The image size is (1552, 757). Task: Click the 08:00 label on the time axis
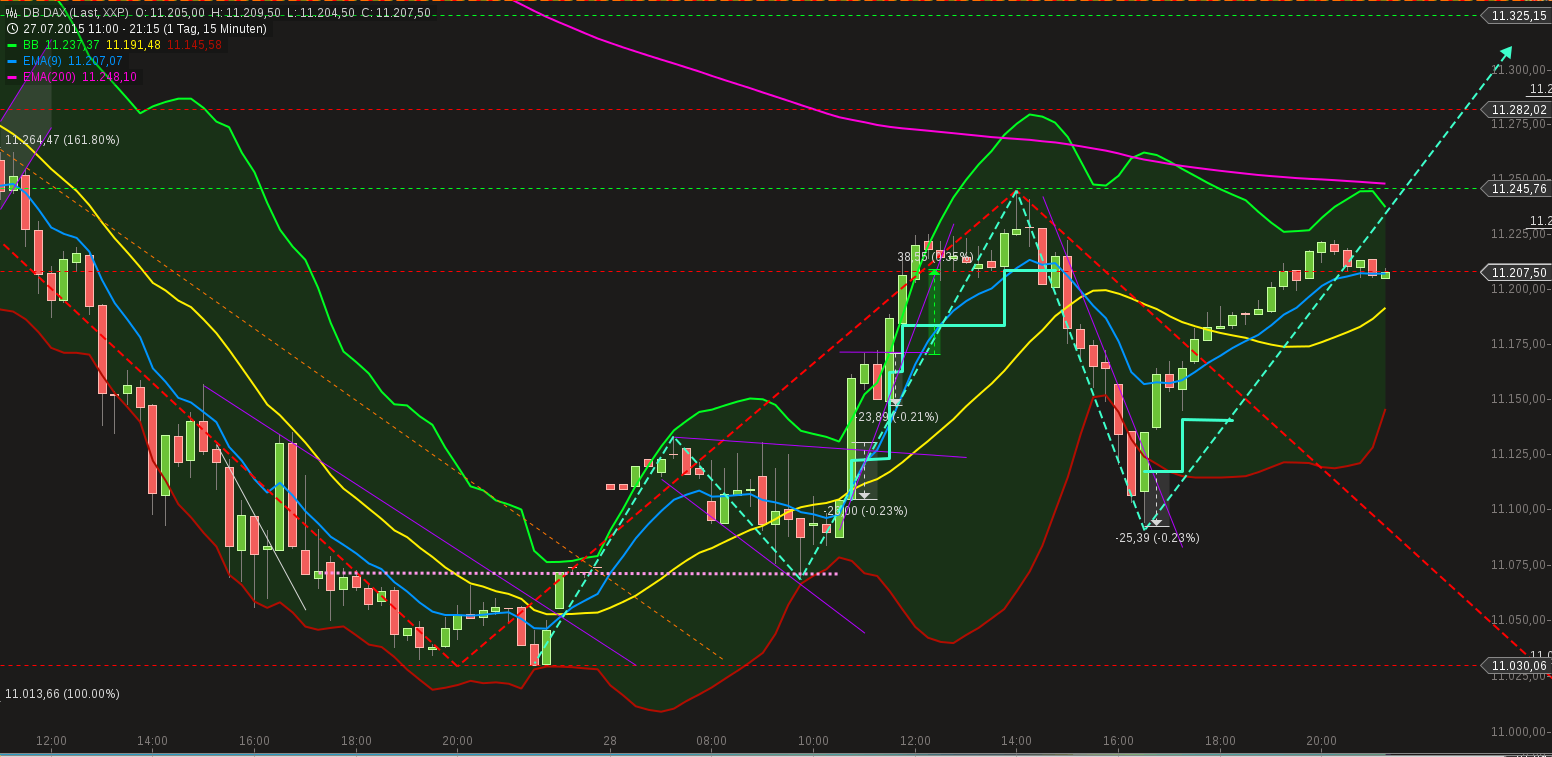point(711,741)
